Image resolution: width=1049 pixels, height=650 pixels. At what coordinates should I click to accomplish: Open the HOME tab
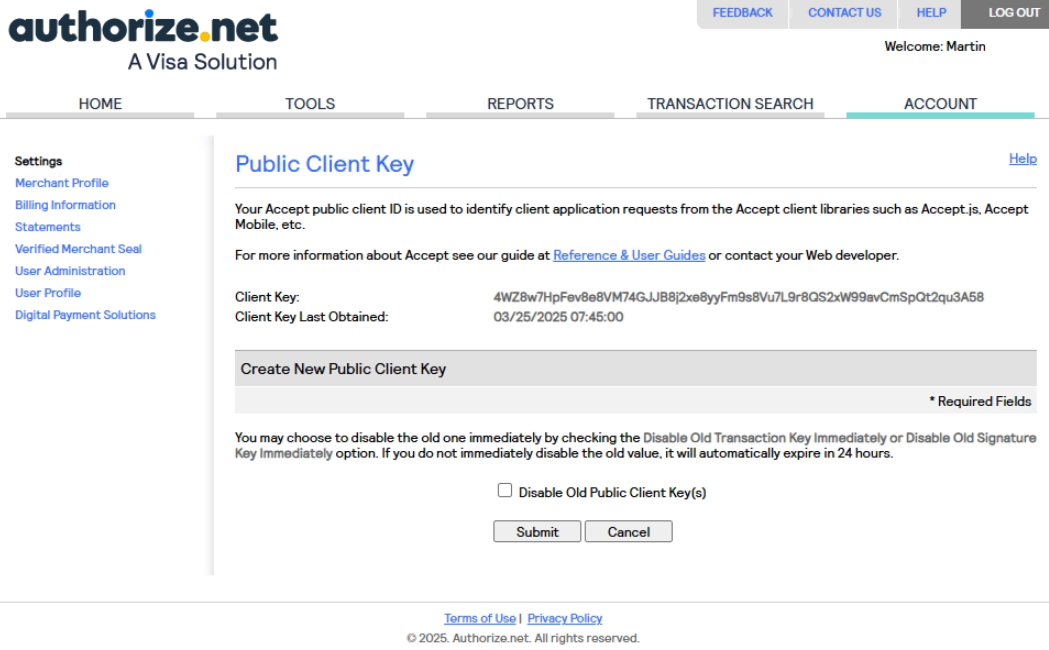pos(100,104)
